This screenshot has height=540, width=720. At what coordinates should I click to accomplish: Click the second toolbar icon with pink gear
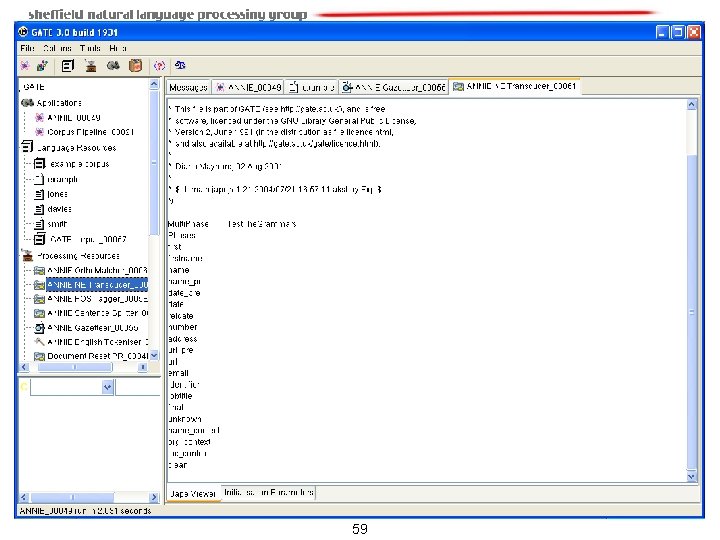click(x=42, y=66)
